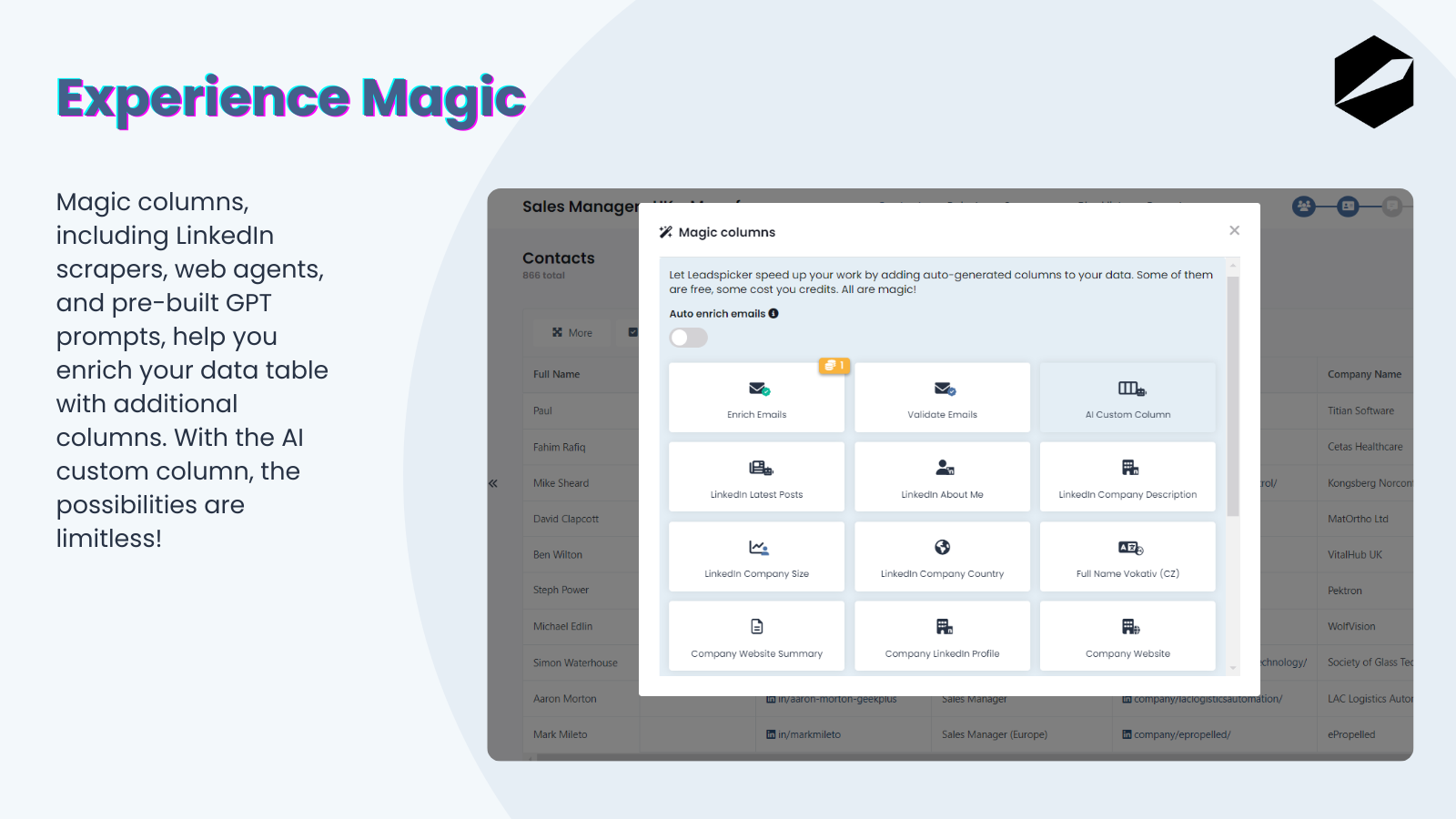This screenshot has width=1456, height=819.
Task: Sort by Full Name column header
Action: click(x=556, y=374)
